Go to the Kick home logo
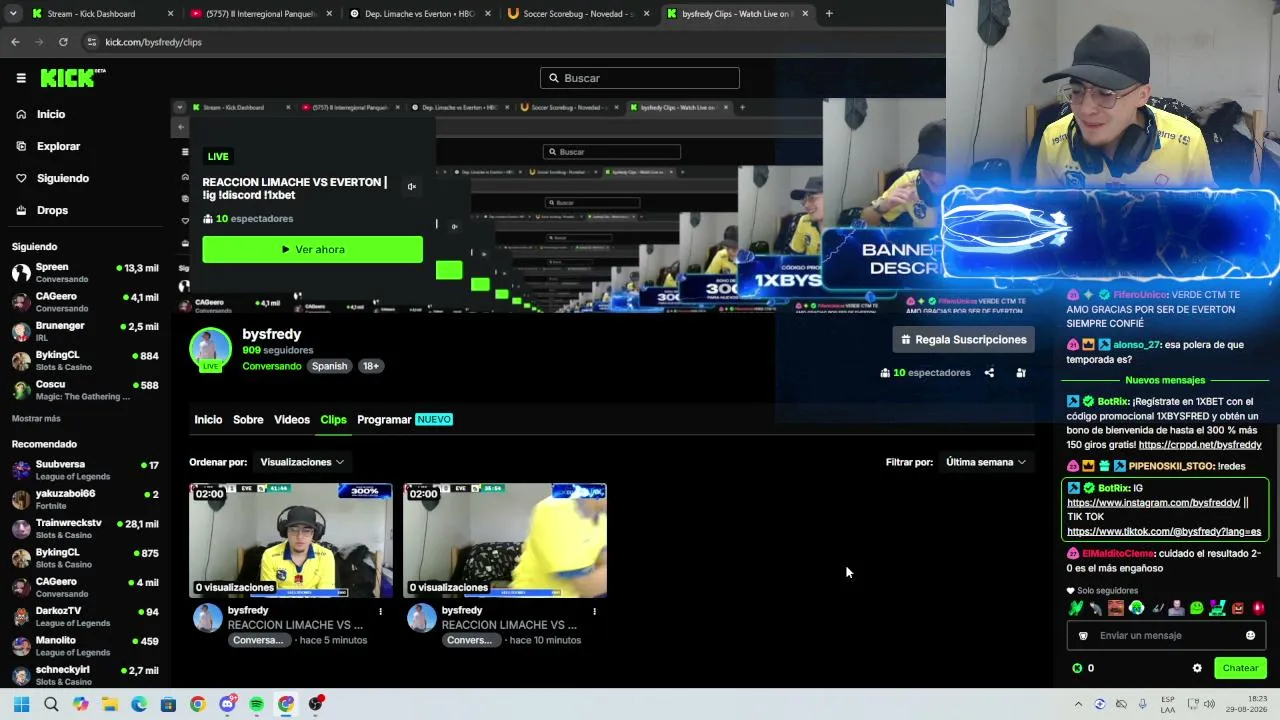1280x720 pixels. tap(73, 78)
